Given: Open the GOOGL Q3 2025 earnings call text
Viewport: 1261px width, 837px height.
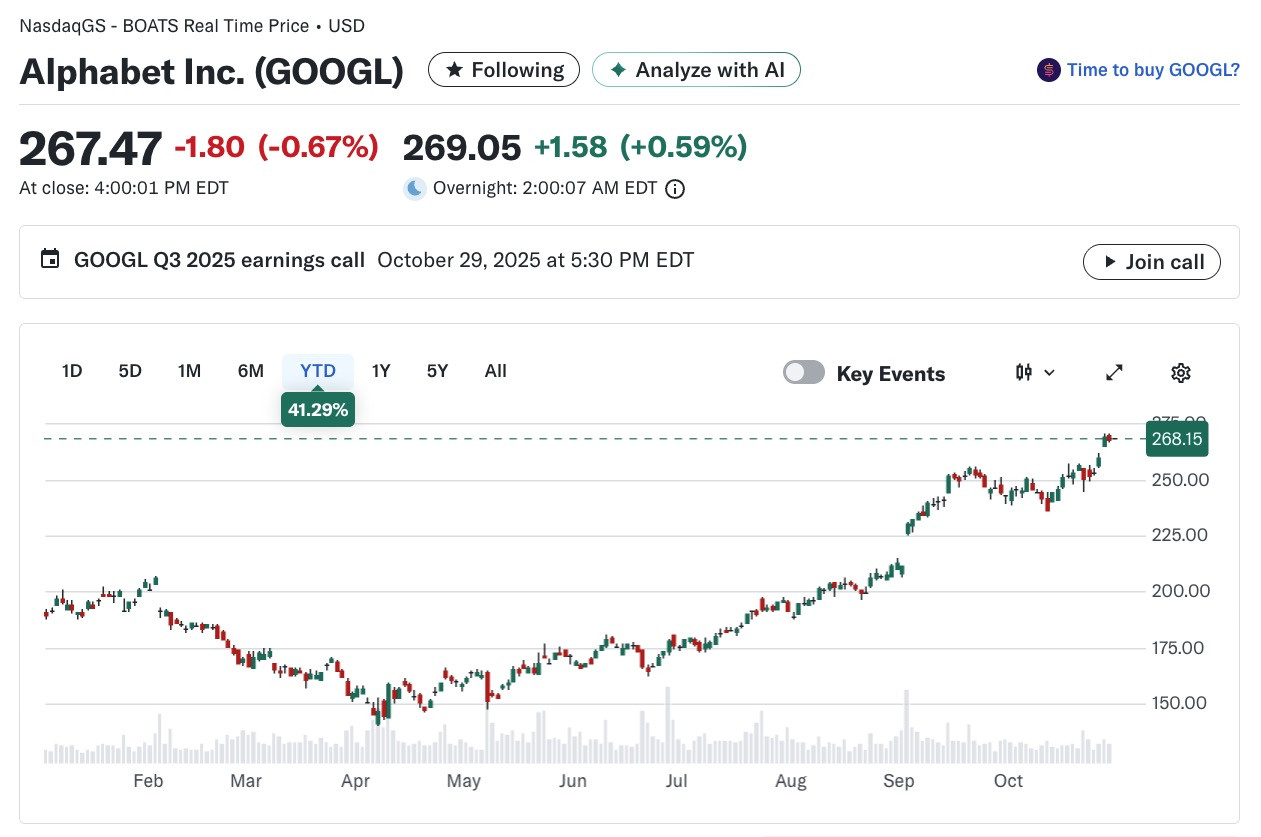Looking at the screenshot, I should tap(219, 261).
